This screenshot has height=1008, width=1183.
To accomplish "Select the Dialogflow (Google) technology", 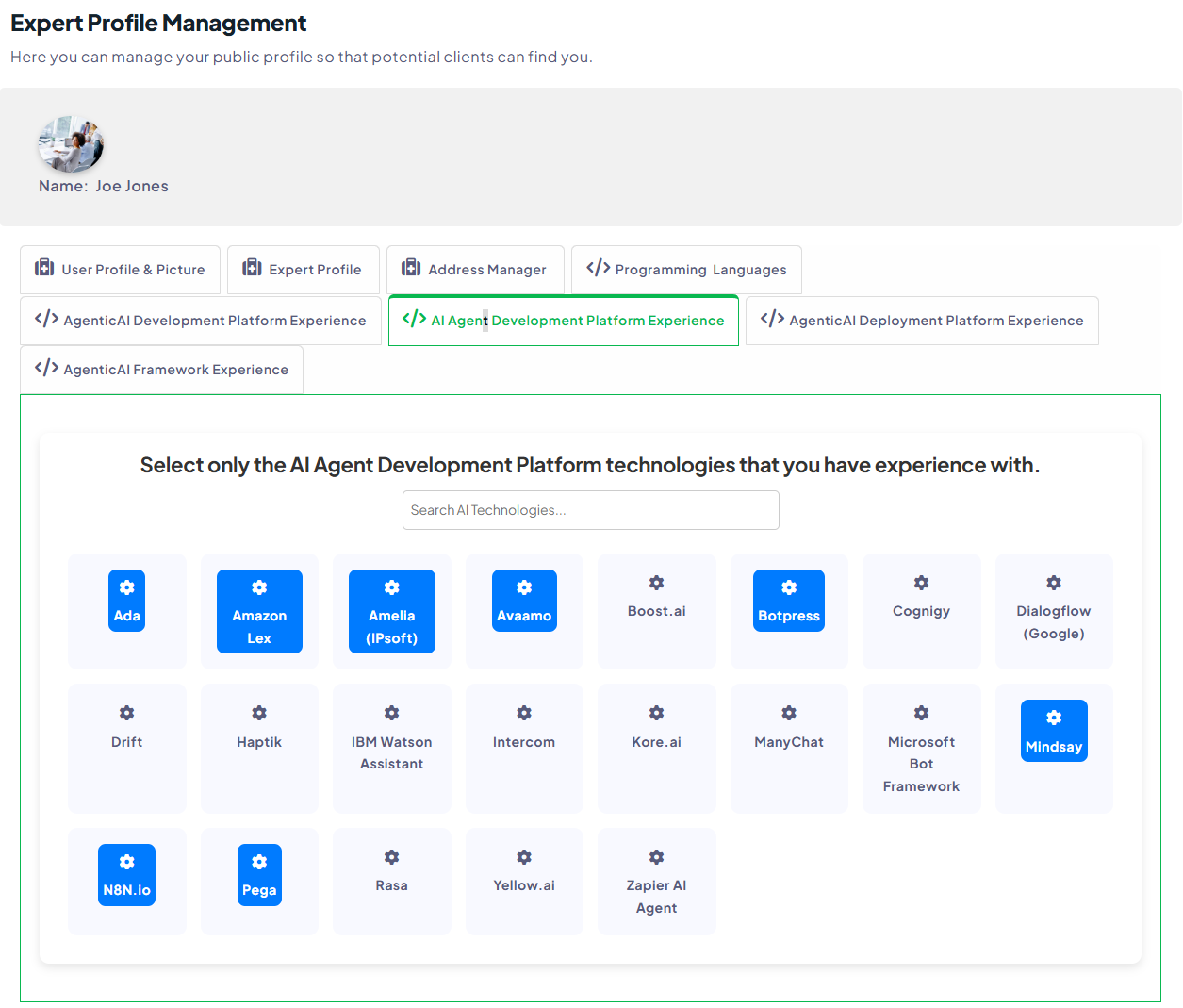I will pos(1053,611).
